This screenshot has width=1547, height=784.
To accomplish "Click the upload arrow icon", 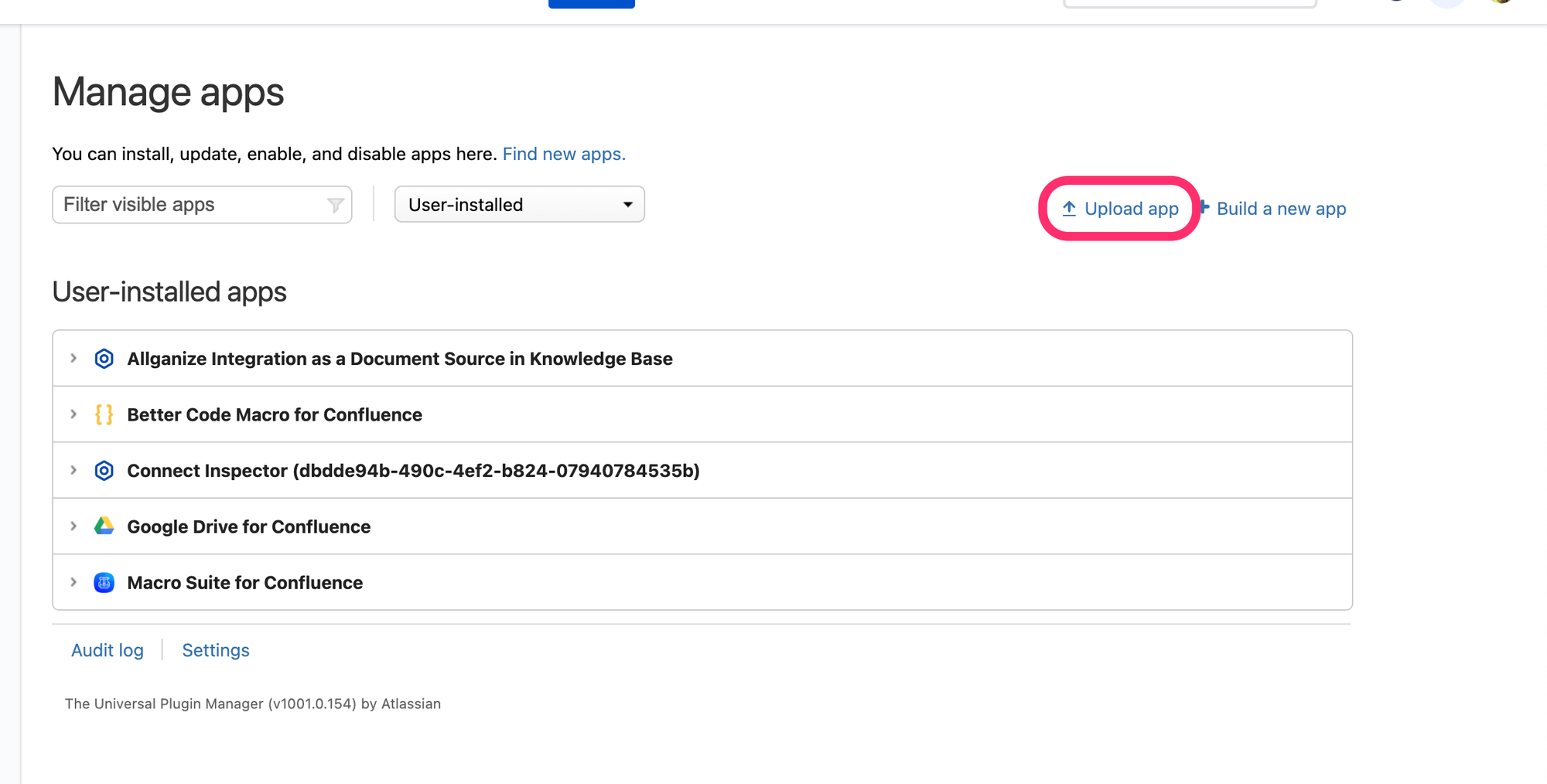I will 1069,209.
